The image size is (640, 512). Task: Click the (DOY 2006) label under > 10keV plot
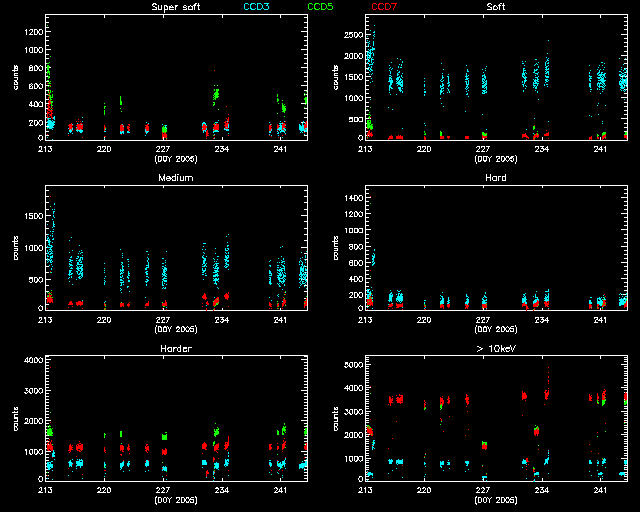click(495, 499)
